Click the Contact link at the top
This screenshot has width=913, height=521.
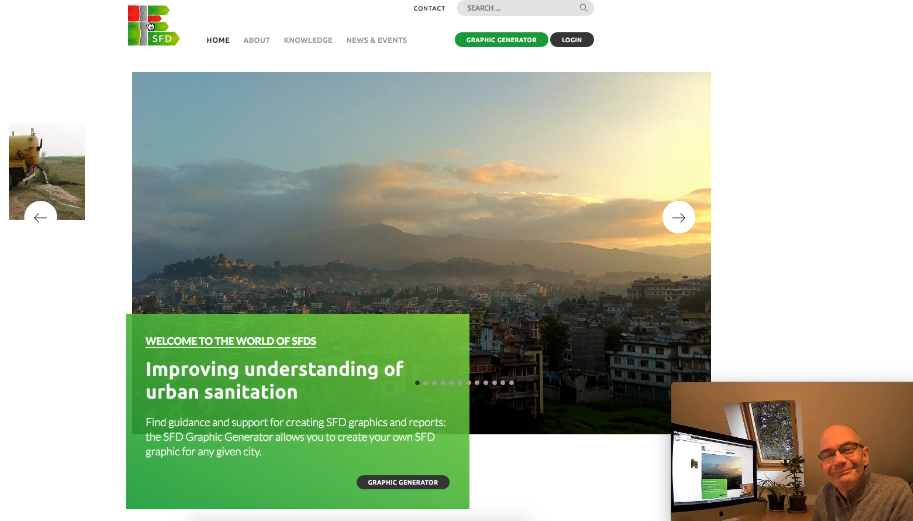[429, 8]
